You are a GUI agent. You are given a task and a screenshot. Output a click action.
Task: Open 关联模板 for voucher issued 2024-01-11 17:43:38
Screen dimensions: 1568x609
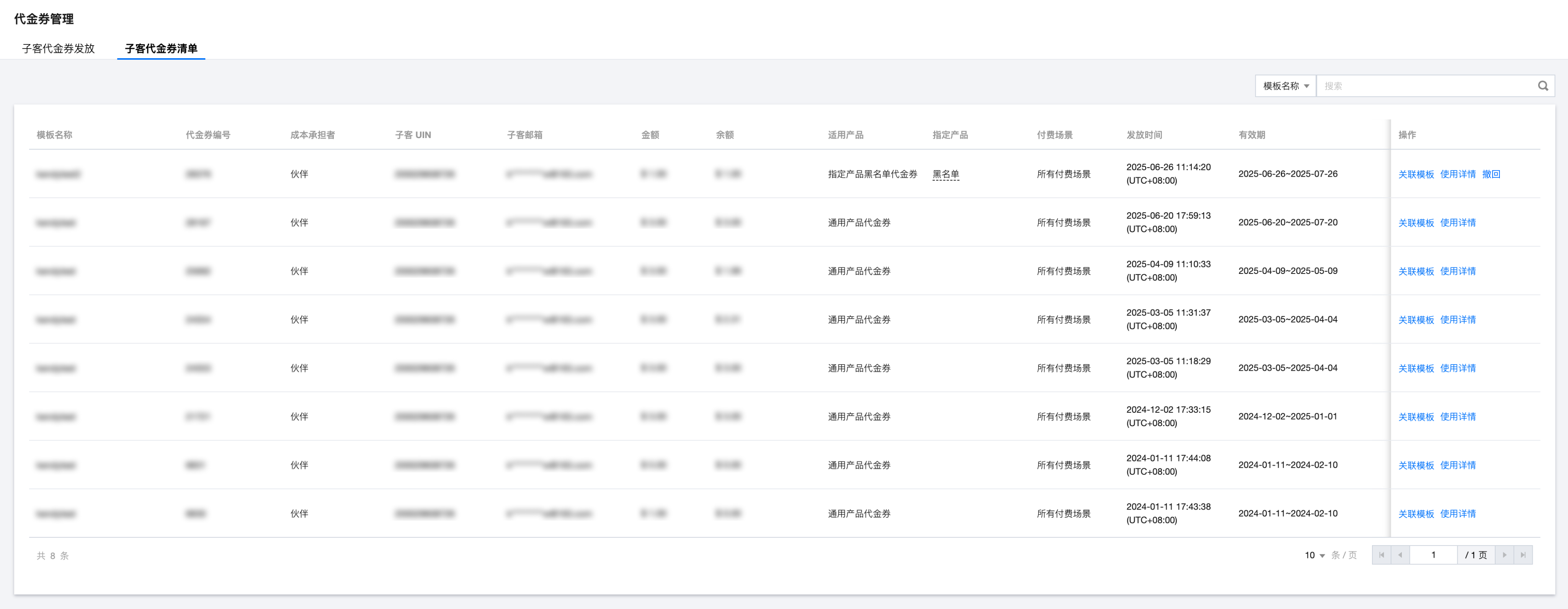(1416, 513)
